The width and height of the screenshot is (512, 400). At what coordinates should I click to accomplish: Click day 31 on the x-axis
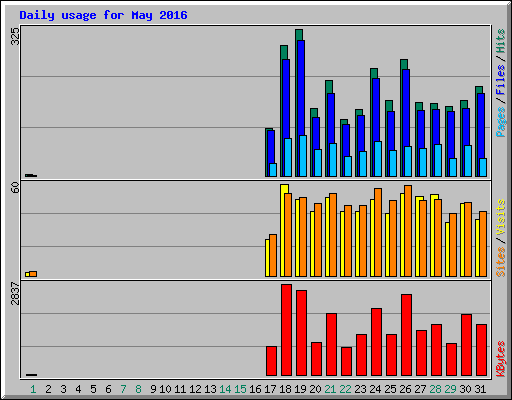point(480,389)
